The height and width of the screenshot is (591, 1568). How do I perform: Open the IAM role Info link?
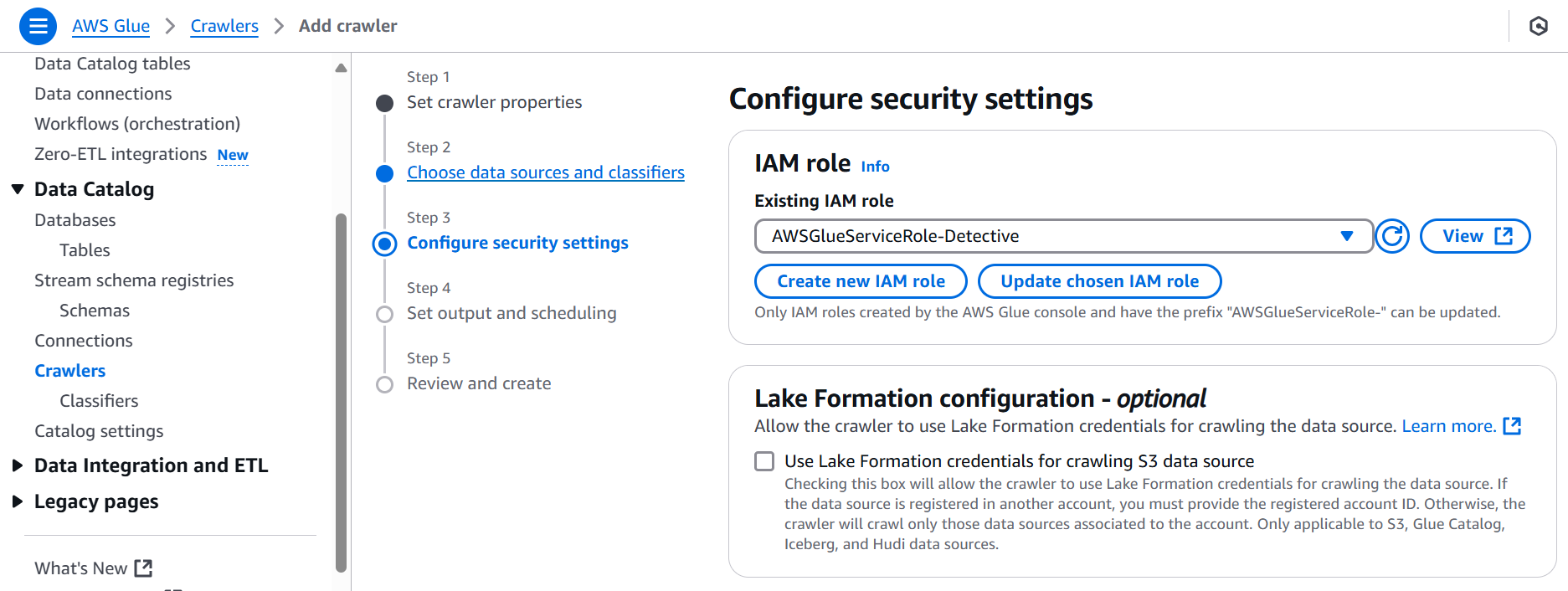pos(875,167)
